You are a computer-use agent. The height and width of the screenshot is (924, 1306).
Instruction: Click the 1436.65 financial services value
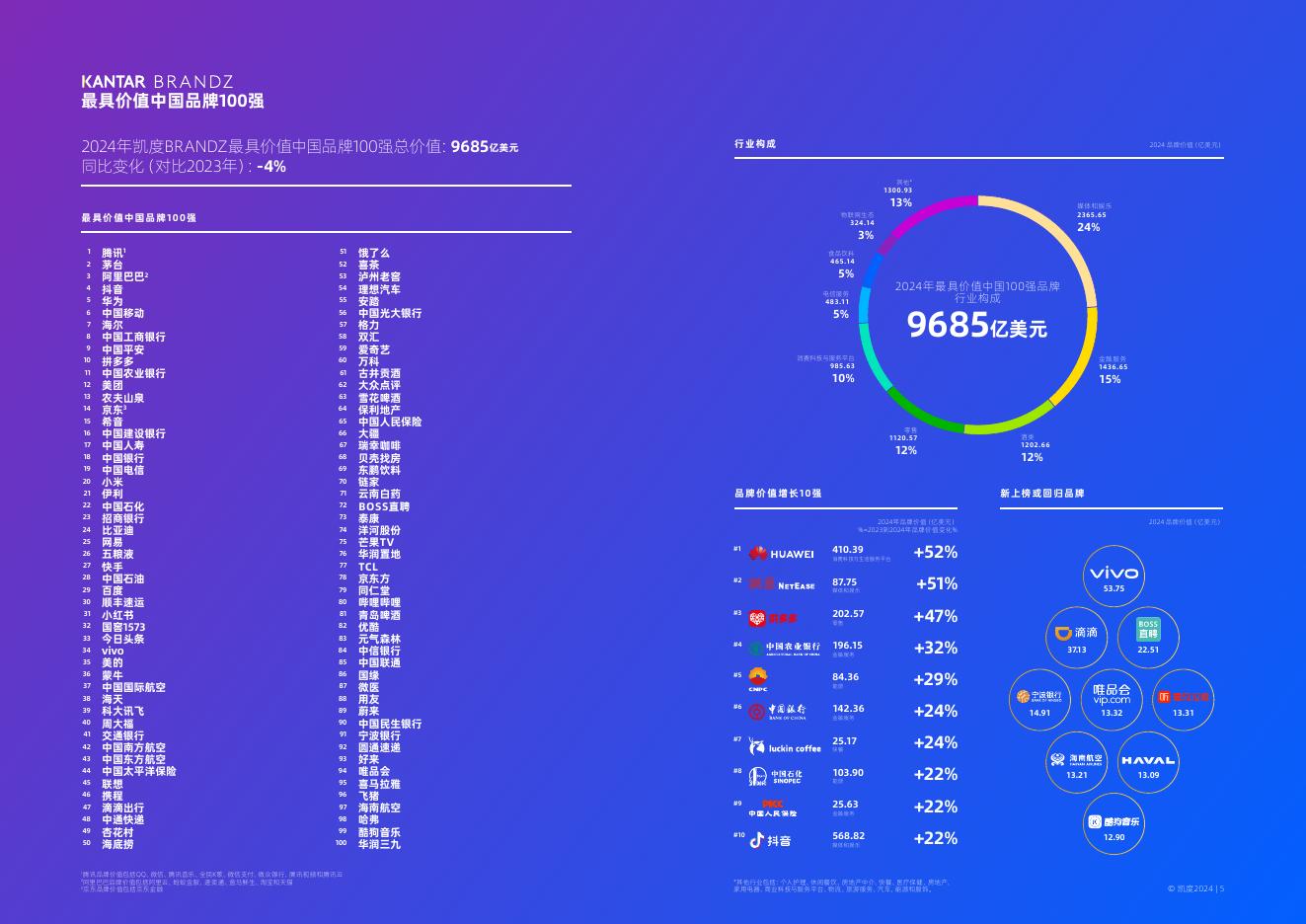coord(1114,367)
